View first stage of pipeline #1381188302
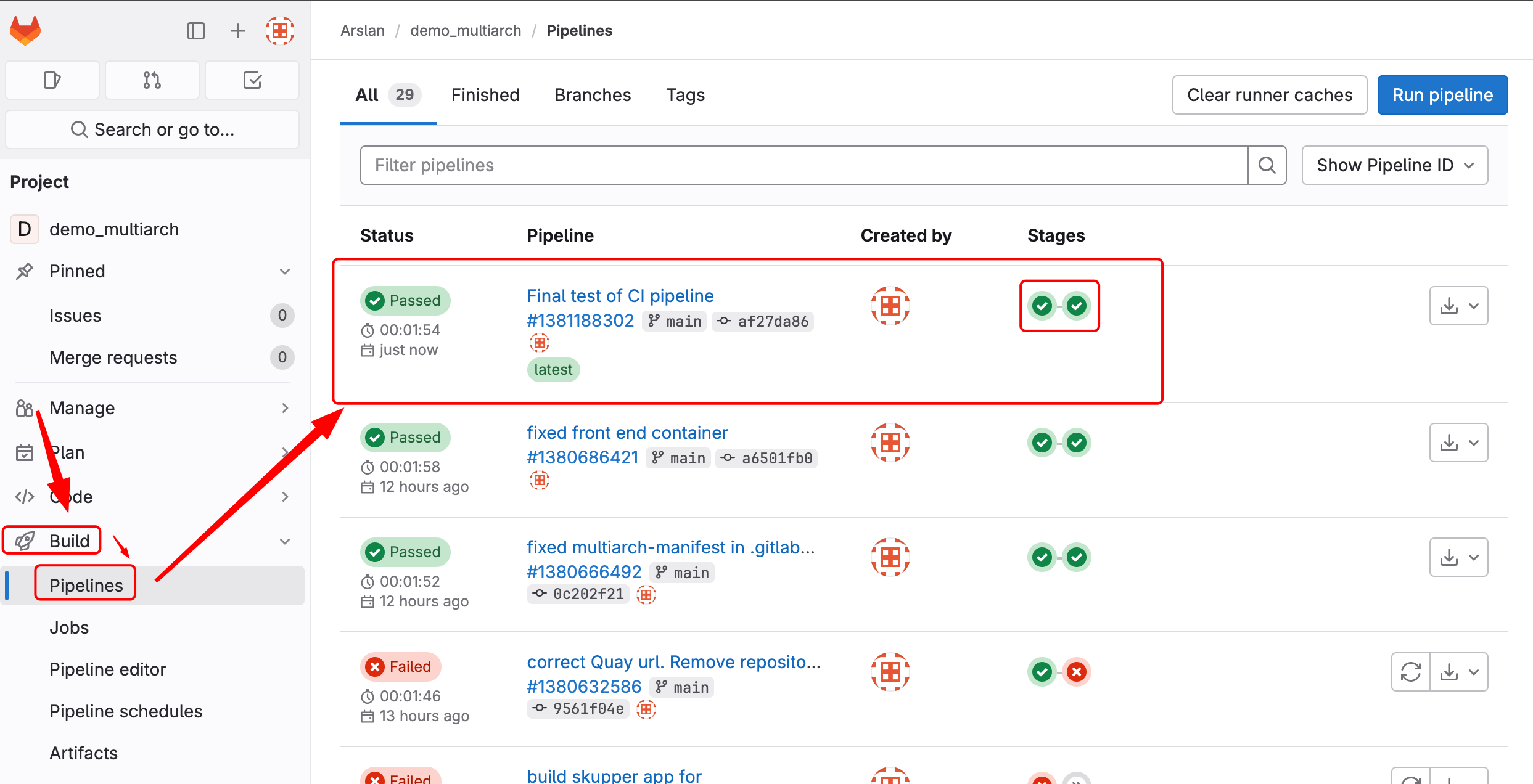1533x784 pixels. [1042, 306]
